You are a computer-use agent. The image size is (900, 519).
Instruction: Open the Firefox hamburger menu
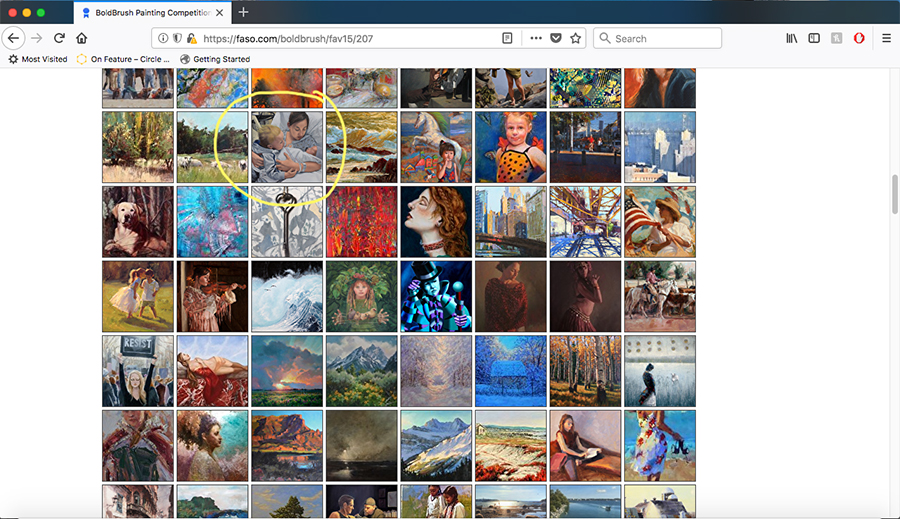[886, 38]
